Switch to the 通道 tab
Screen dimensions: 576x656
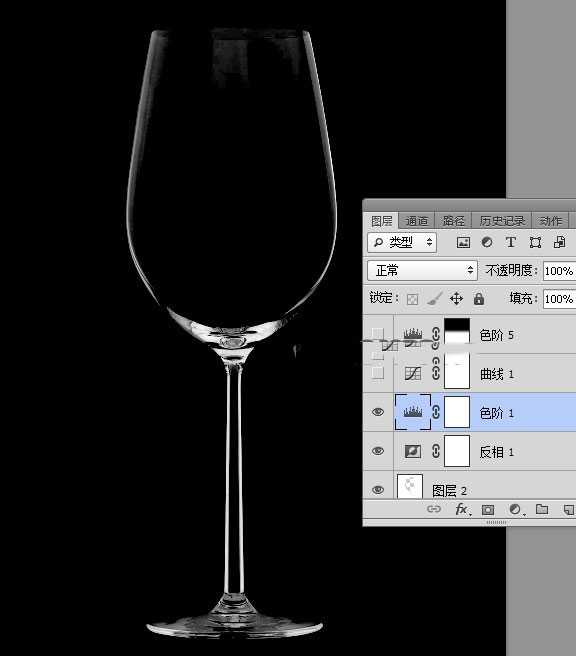417,221
